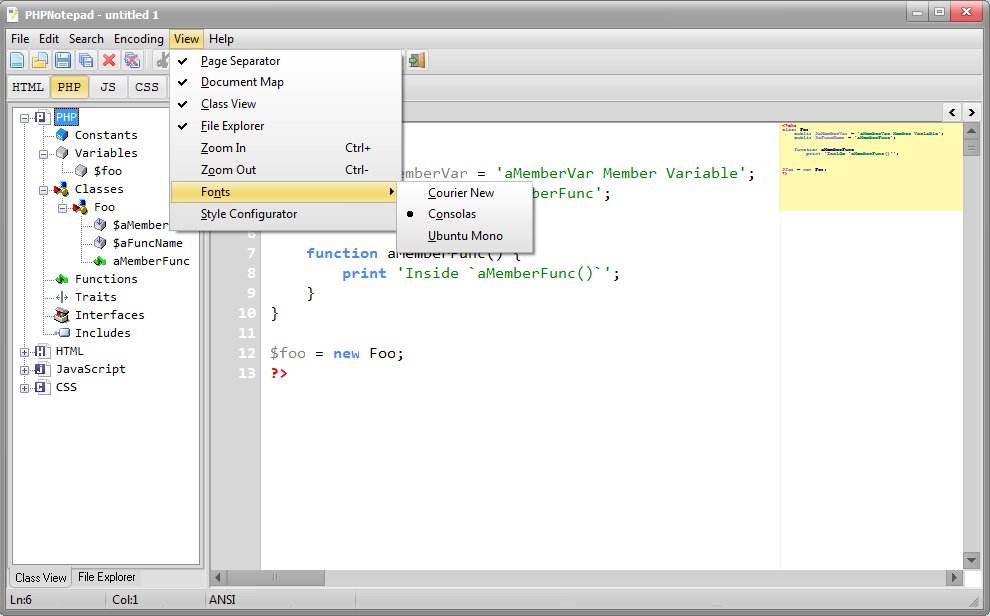This screenshot has height=616, width=990.
Task: Click the gray cube Variables icon
Action: point(62,153)
